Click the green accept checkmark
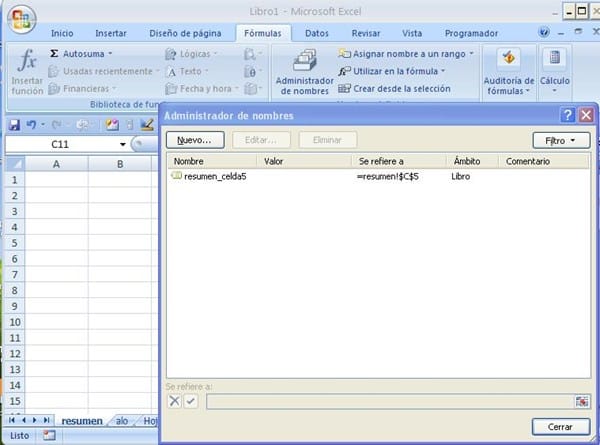Viewport: 600px width, 445px height. pos(191,401)
